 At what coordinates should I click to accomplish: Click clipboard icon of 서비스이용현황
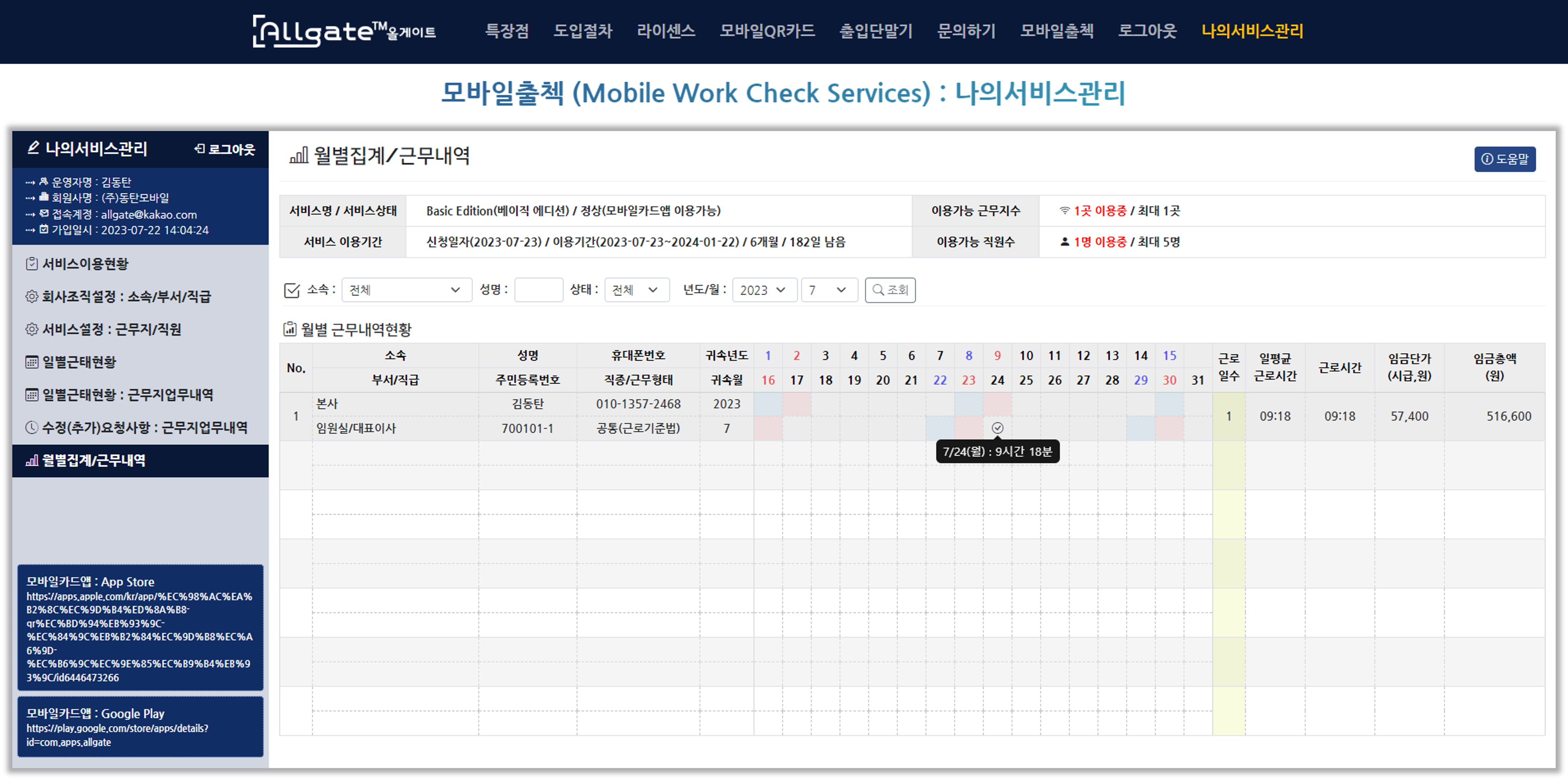(32, 264)
